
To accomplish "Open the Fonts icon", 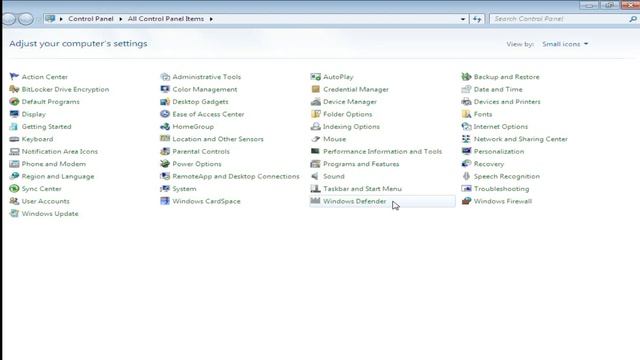I will click(466, 114).
